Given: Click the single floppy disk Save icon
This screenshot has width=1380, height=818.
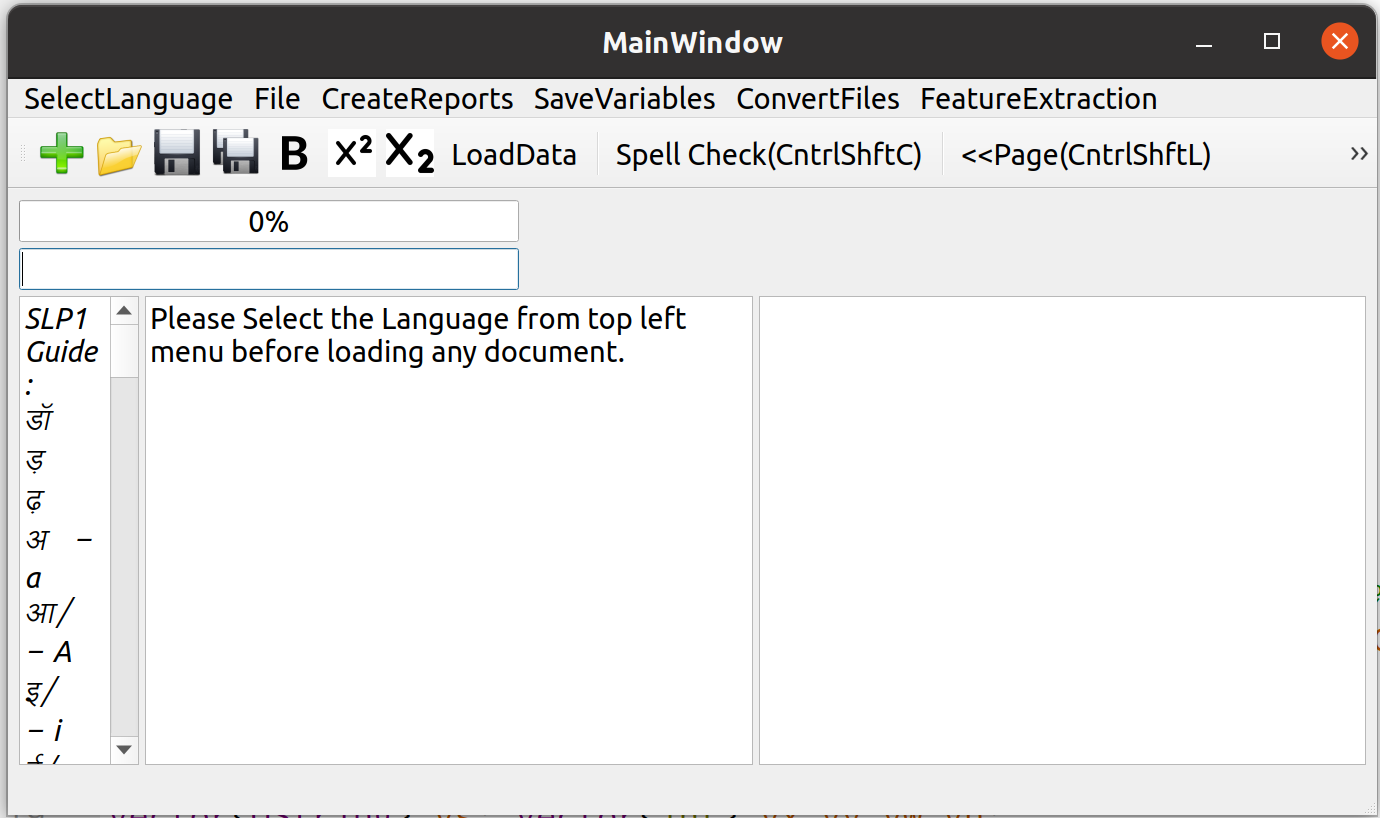Looking at the screenshot, I should tap(177, 154).
